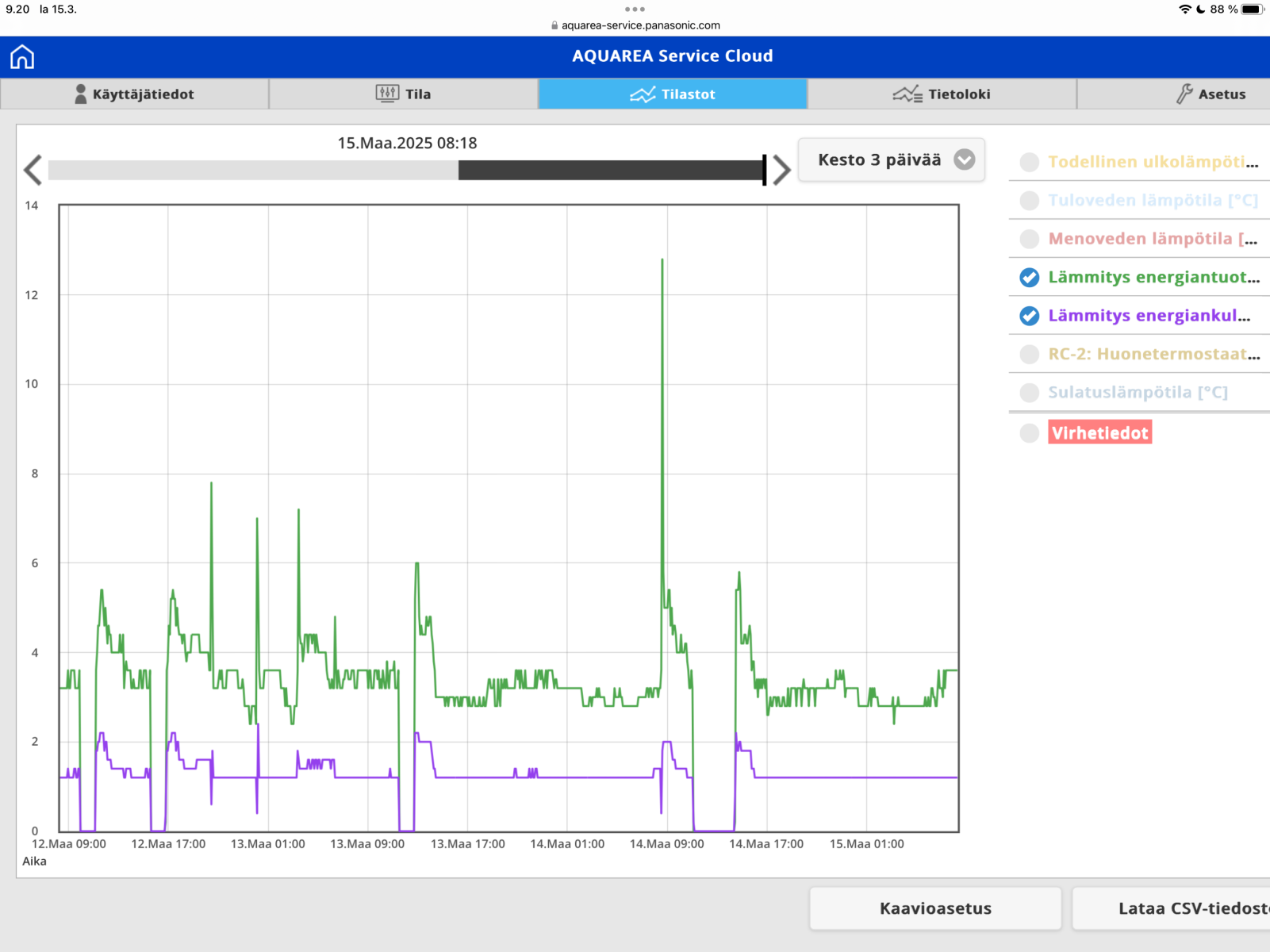Open the Tila tab
The image size is (1270, 952).
point(403,94)
